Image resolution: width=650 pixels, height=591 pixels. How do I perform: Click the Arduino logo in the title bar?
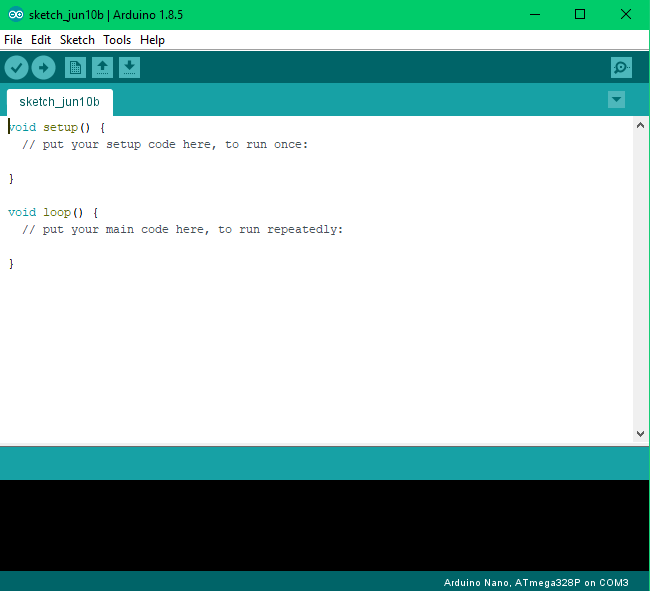click(x=16, y=15)
